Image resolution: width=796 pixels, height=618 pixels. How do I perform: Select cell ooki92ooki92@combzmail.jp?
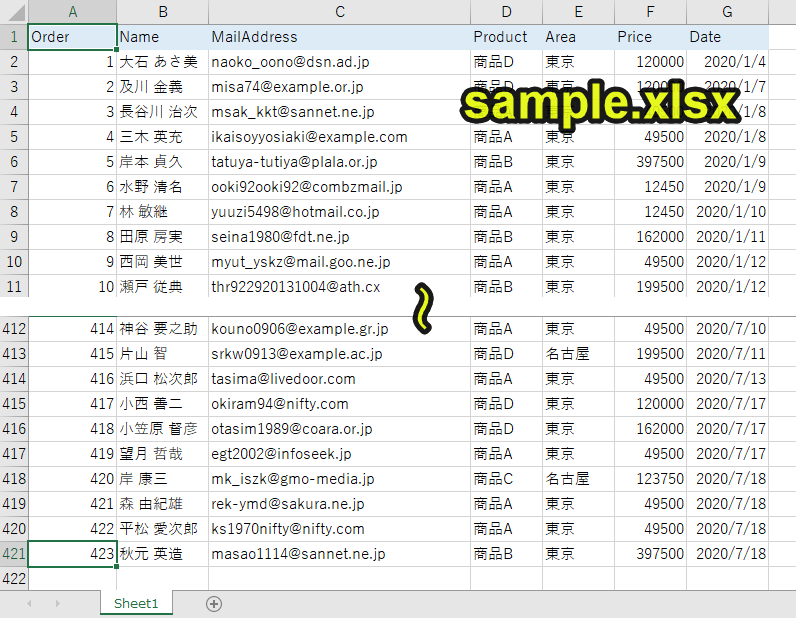click(340, 187)
